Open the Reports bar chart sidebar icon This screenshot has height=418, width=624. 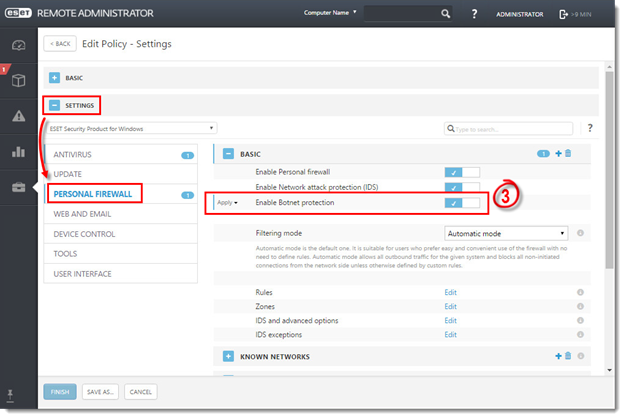point(18,152)
